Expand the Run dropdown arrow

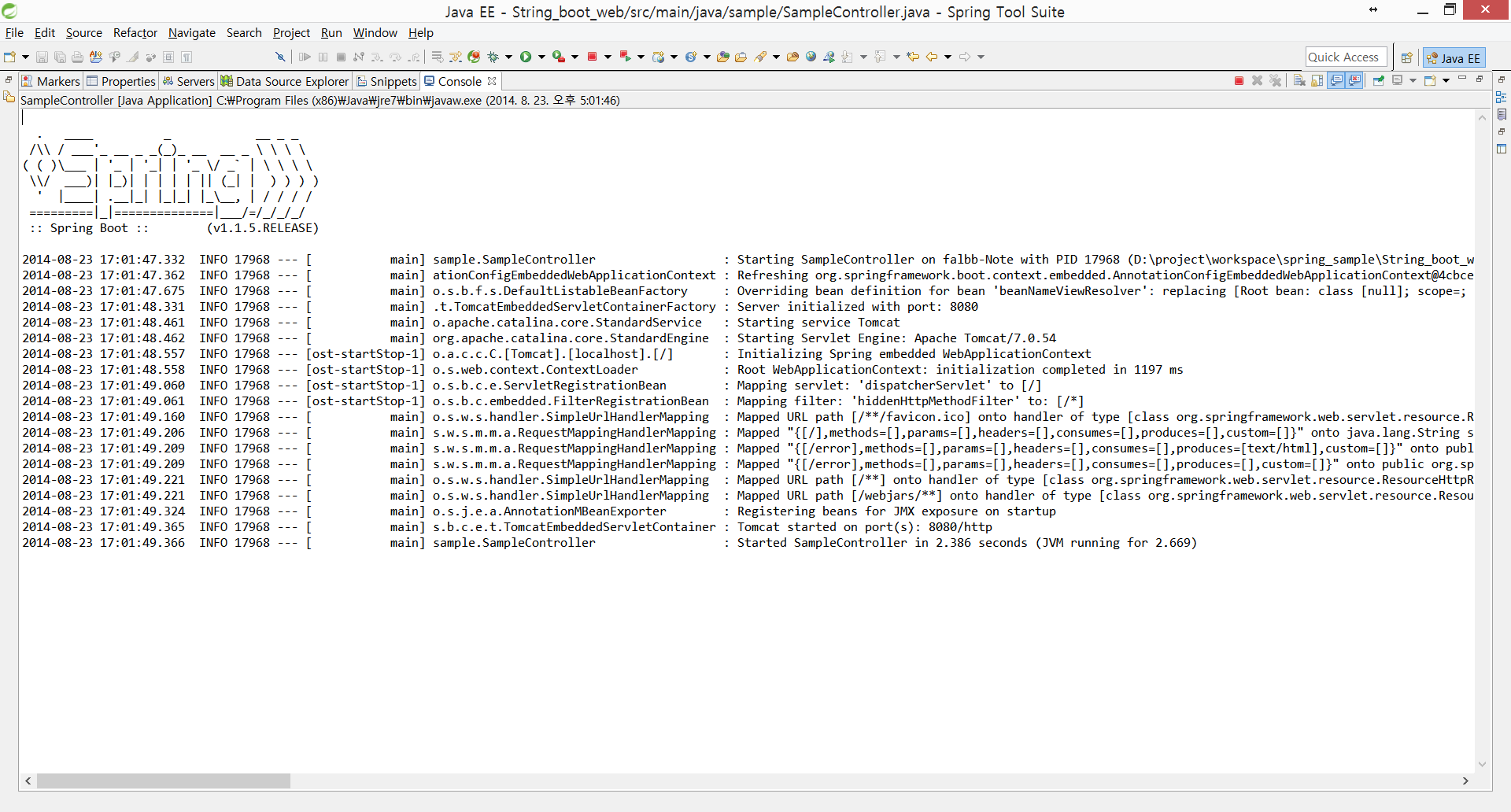click(541, 57)
